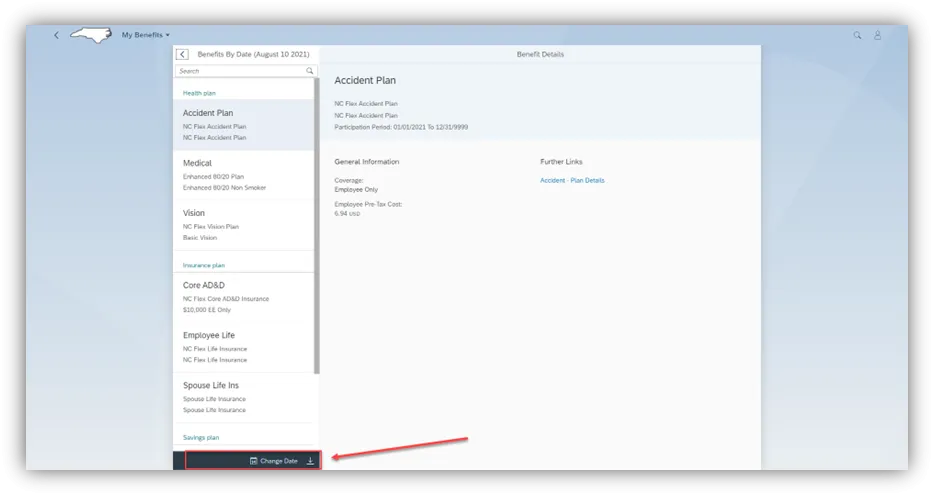The image size is (933, 495).
Task: Click the back button beside Benefits By Date
Action: coord(182,55)
